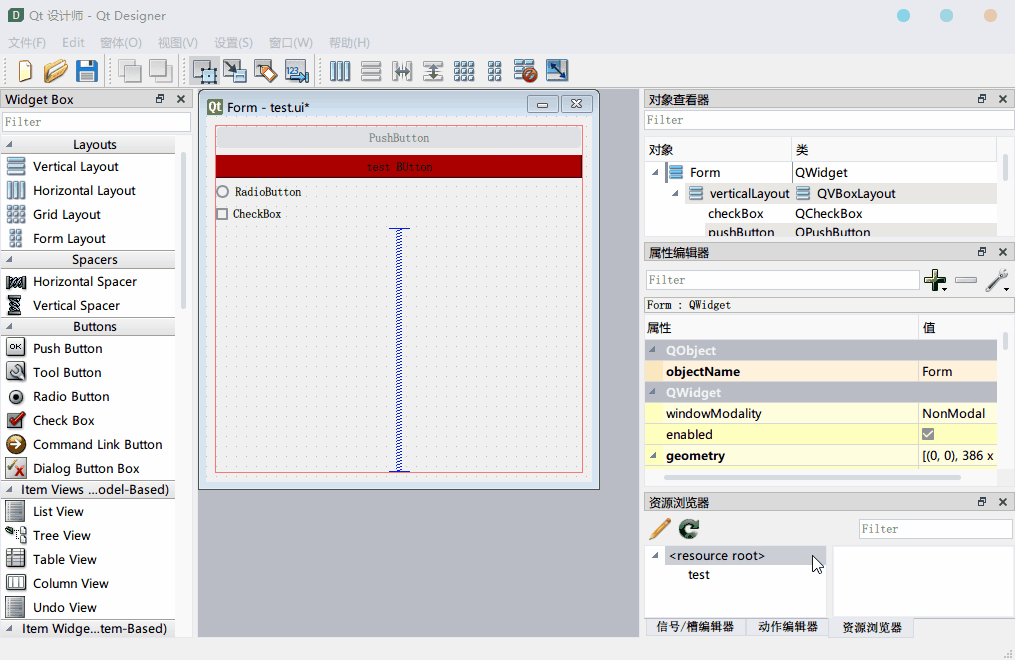
Task: Collapse the verticalLayout tree item
Action: (674, 193)
